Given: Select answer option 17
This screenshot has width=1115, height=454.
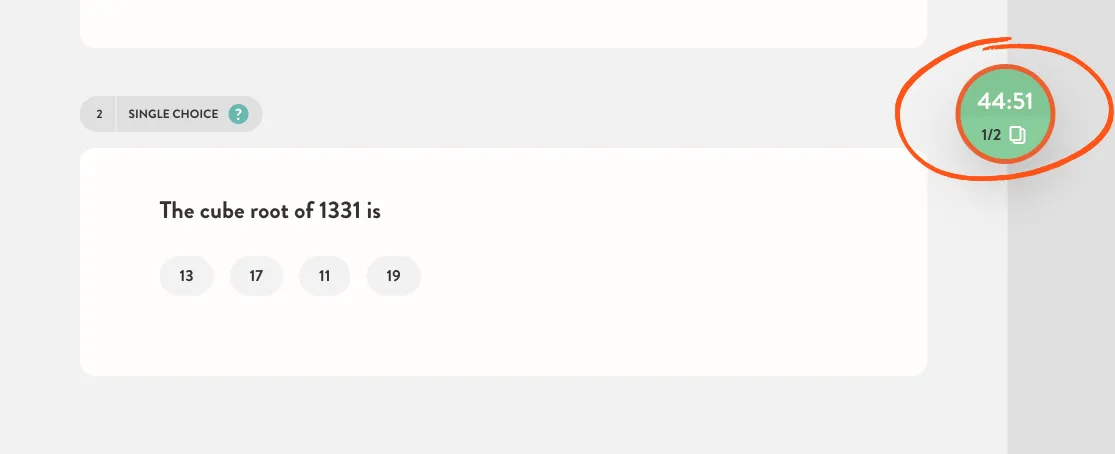Looking at the screenshot, I should tap(256, 275).
